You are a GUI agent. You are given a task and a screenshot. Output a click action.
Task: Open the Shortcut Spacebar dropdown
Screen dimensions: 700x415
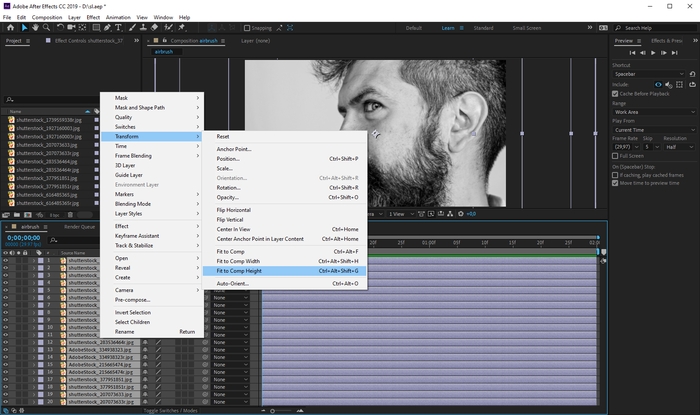[x=649, y=74]
